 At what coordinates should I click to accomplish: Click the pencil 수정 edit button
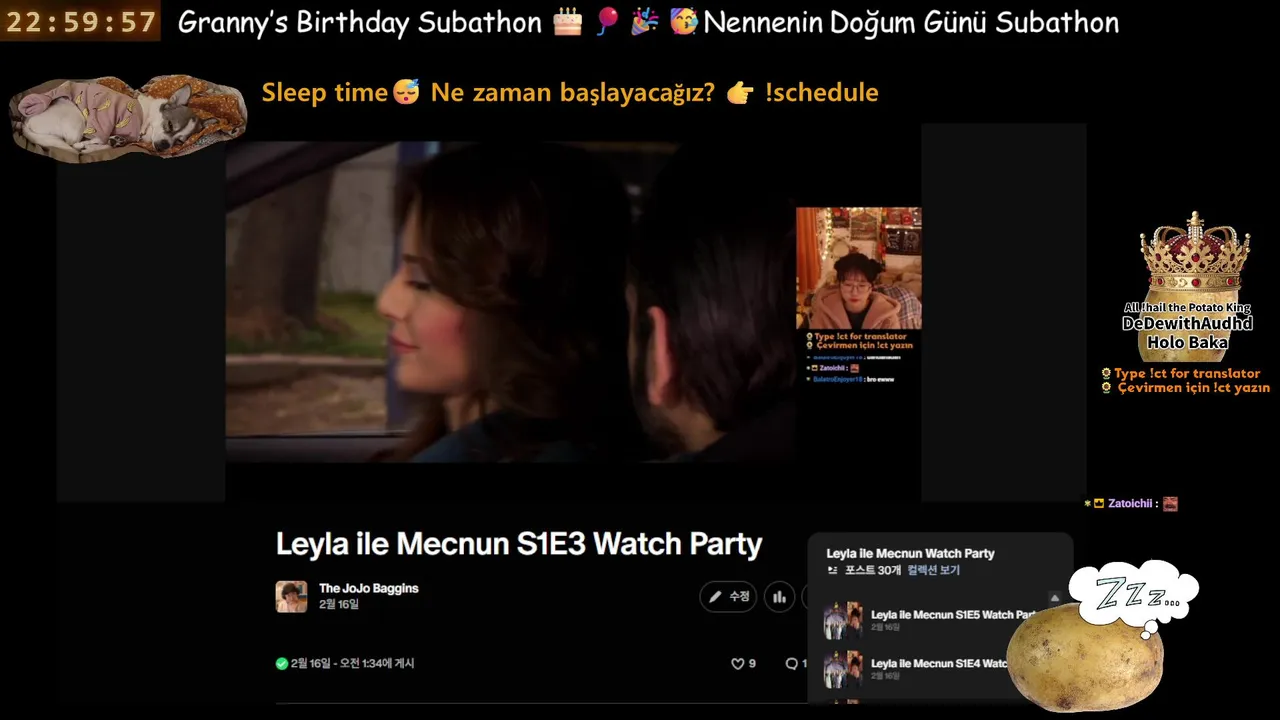coord(728,597)
